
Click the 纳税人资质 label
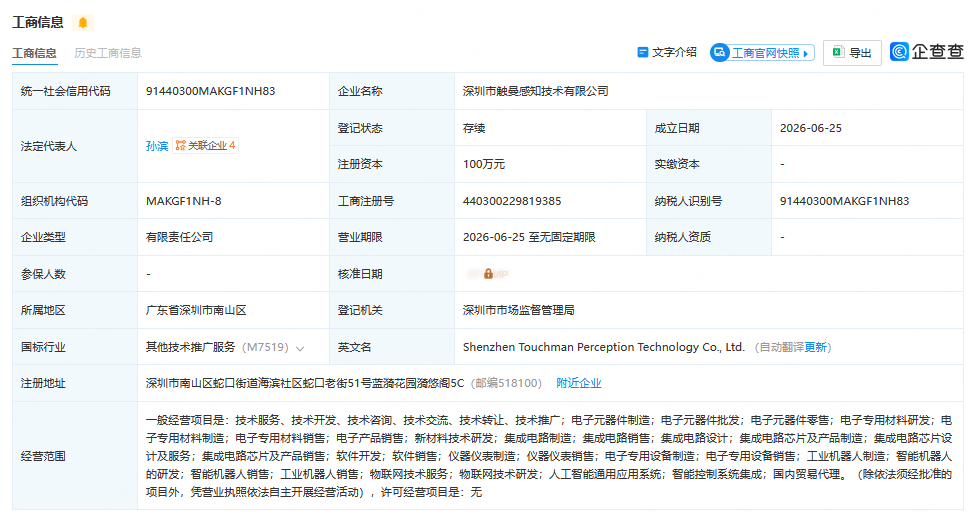683,237
